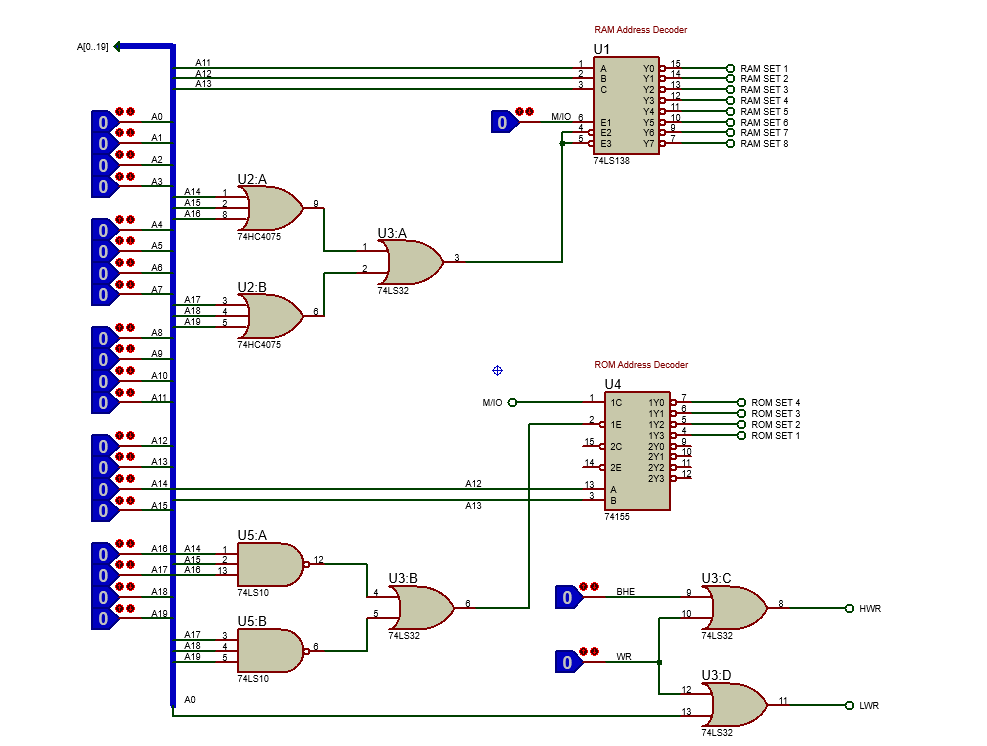Toggle the A8 logic state input

click(x=103, y=339)
